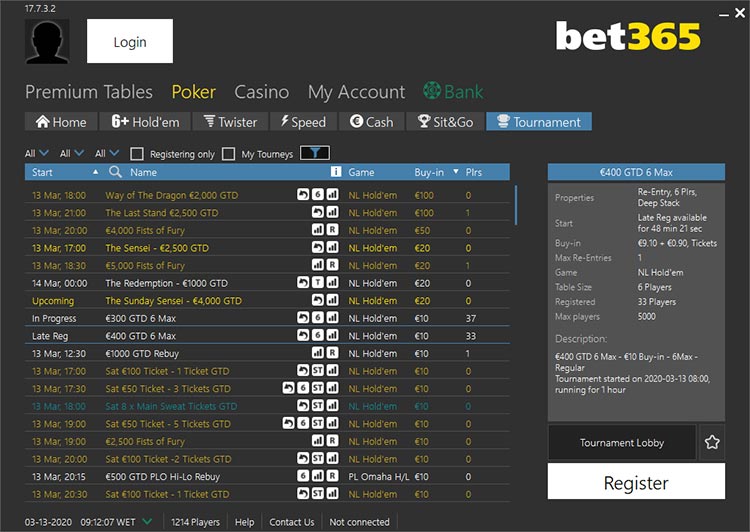Click the Not connected status text
Image resolution: width=750 pixels, height=532 pixels.
(359, 522)
